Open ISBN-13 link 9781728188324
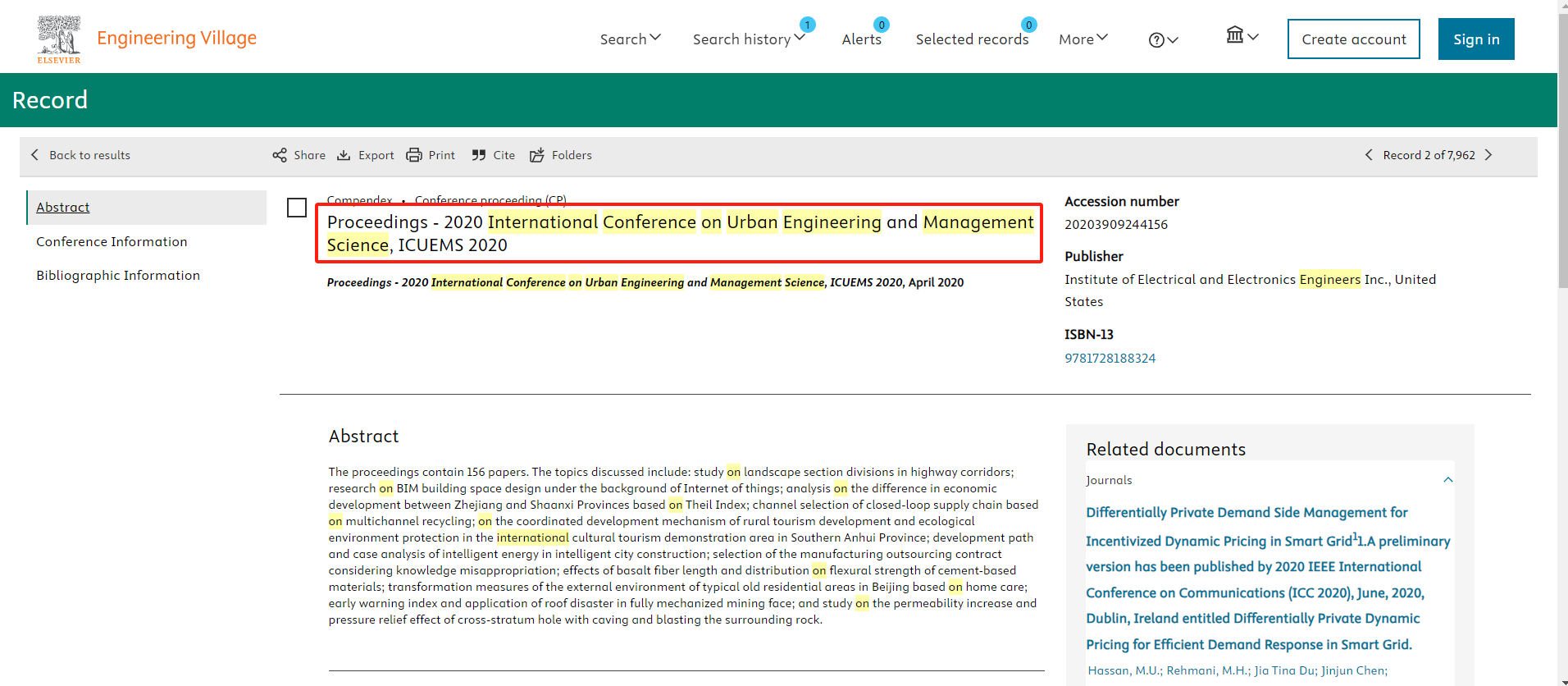This screenshot has height=686, width=1568. click(x=1110, y=358)
